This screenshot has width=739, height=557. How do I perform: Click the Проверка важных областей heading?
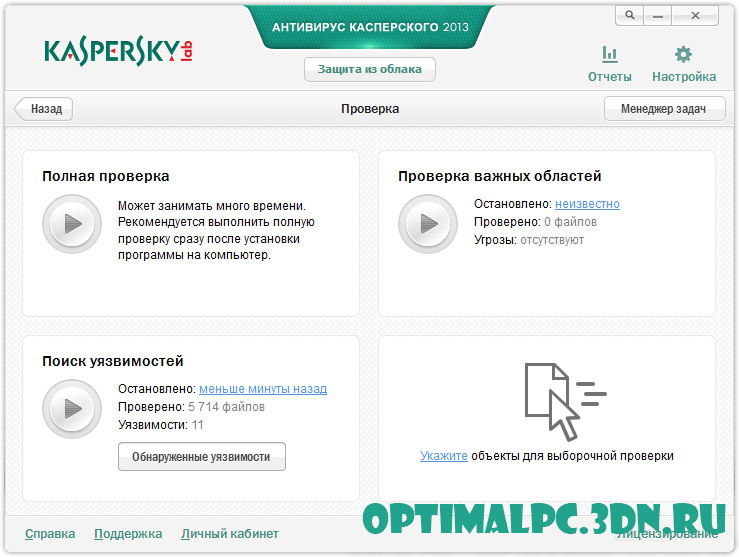500,176
